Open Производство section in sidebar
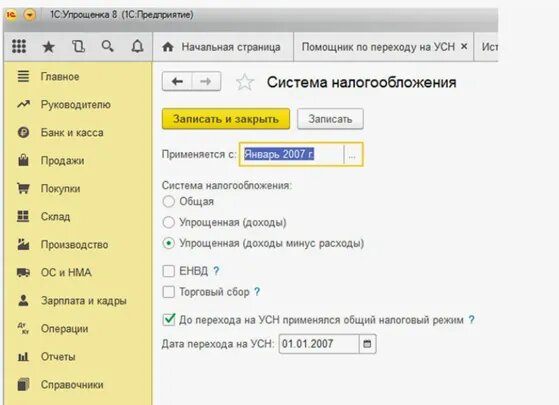Image resolution: width=559 pixels, height=405 pixels. (78, 245)
